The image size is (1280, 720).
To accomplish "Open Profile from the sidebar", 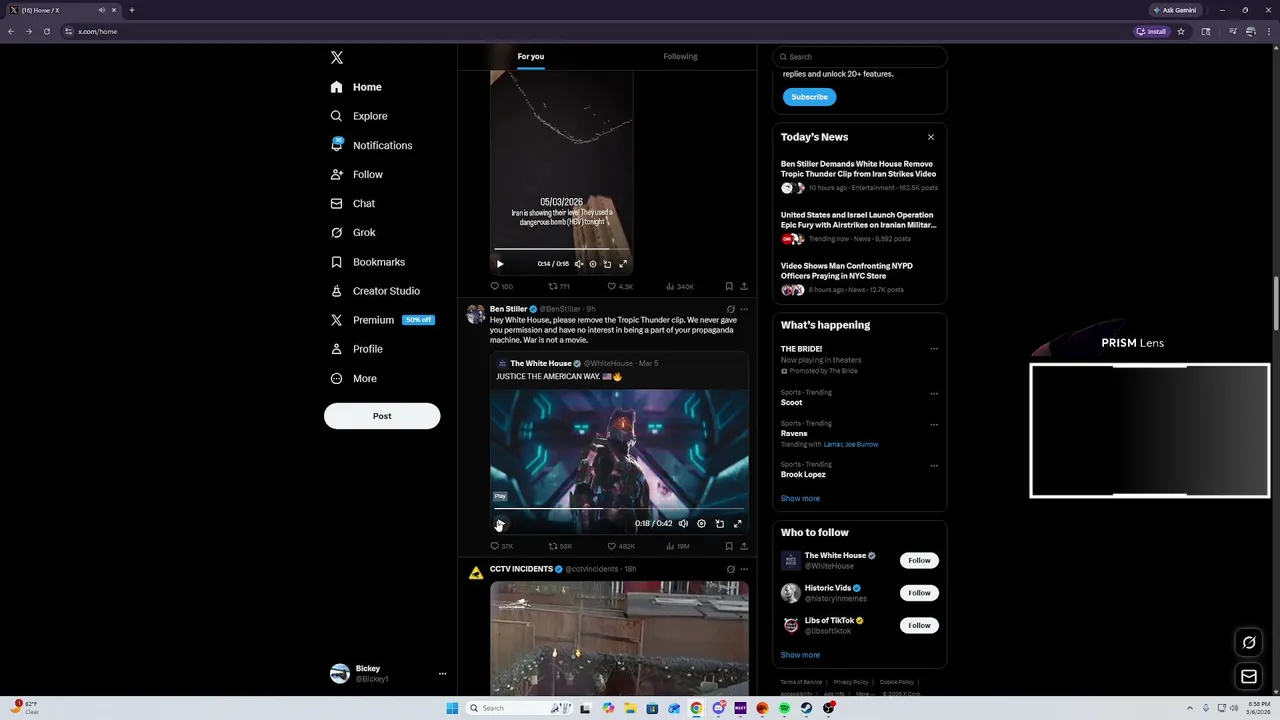I will 357,349.
